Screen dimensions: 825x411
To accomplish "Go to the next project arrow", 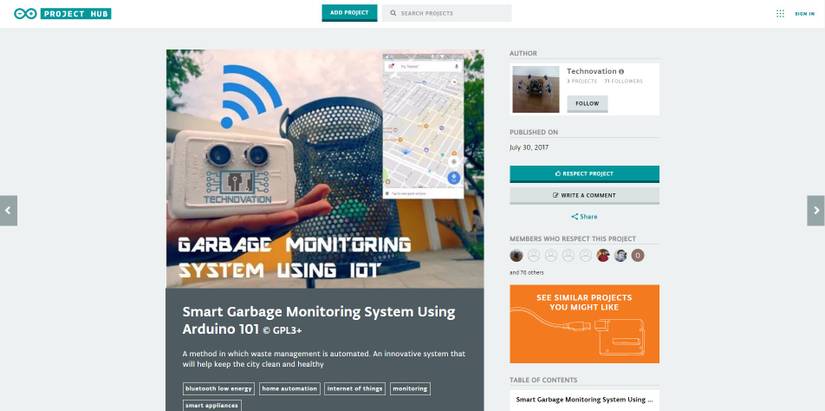I will pos(816,210).
